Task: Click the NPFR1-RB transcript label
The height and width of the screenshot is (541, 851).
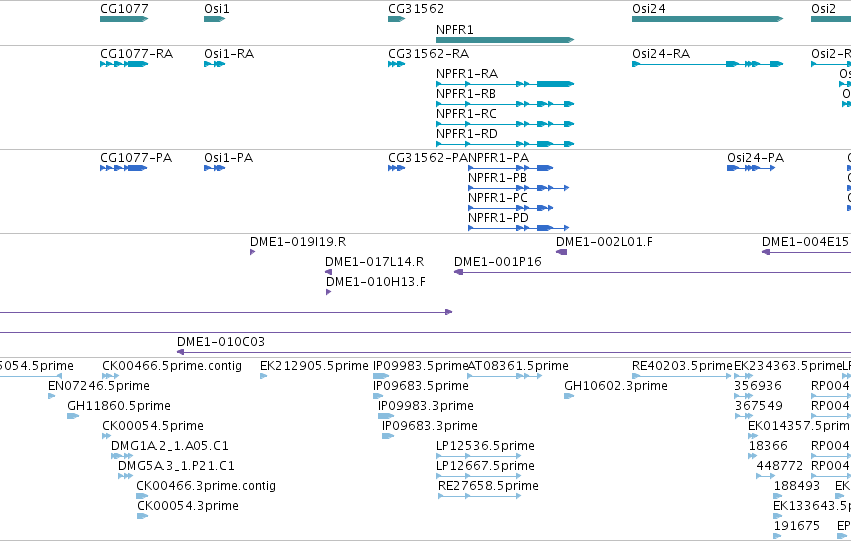Action: [466, 94]
